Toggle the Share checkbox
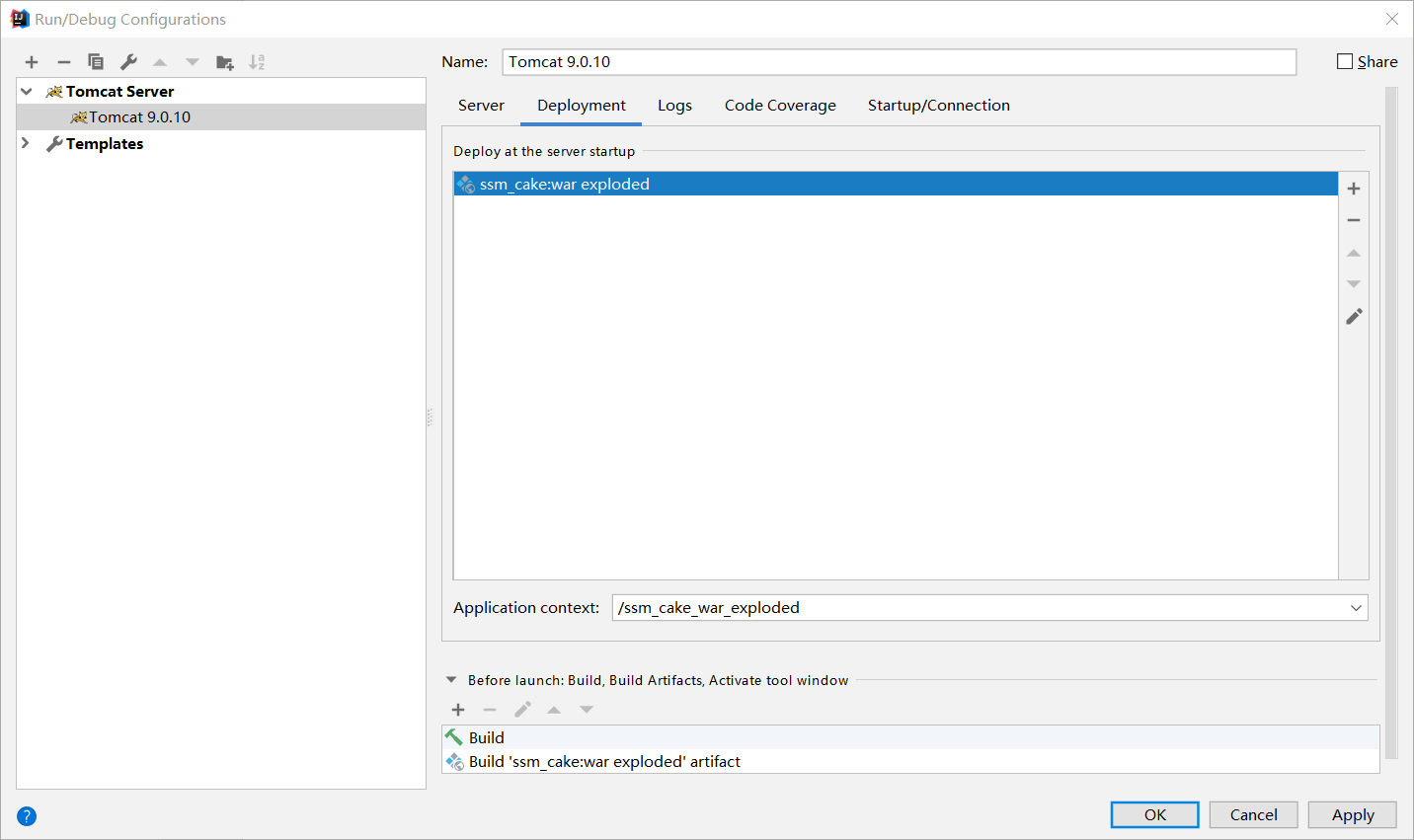The height and width of the screenshot is (840, 1414). click(x=1345, y=61)
